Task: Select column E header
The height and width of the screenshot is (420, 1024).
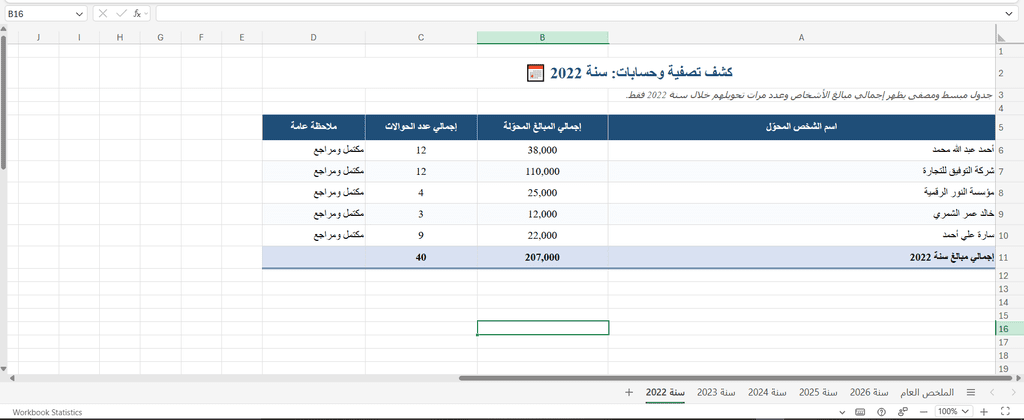Action: (242, 38)
